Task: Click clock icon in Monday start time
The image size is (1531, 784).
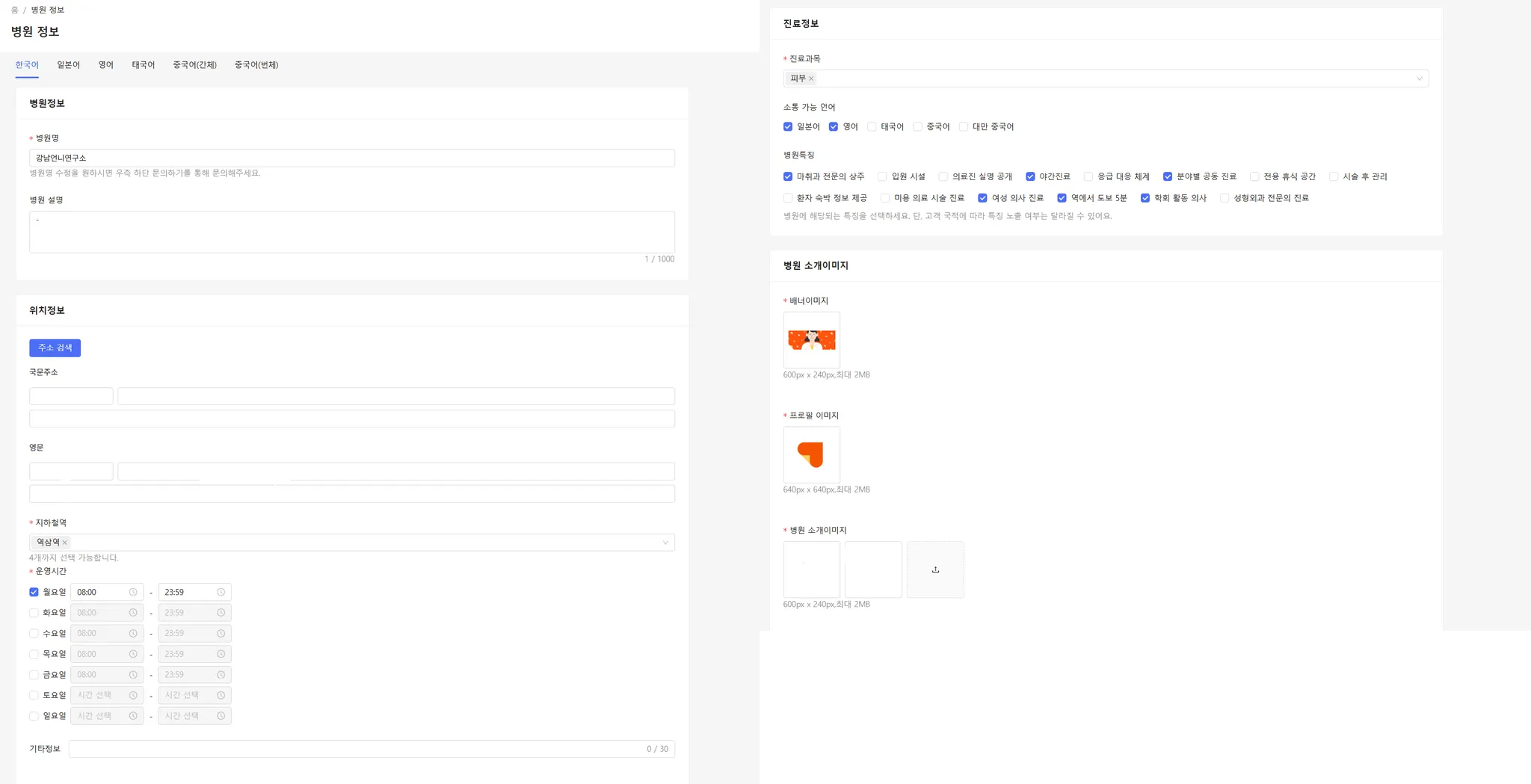Action: point(133,592)
